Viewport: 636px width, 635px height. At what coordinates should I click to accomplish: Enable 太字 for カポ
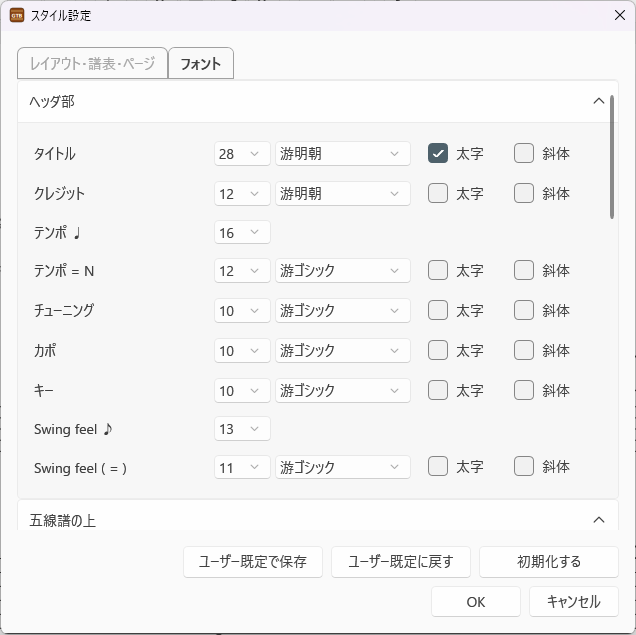(438, 350)
